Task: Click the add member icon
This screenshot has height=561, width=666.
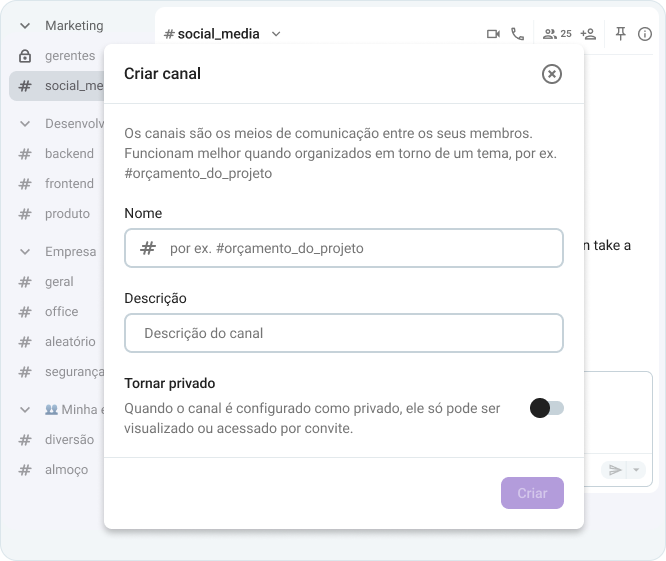Action: (588, 34)
